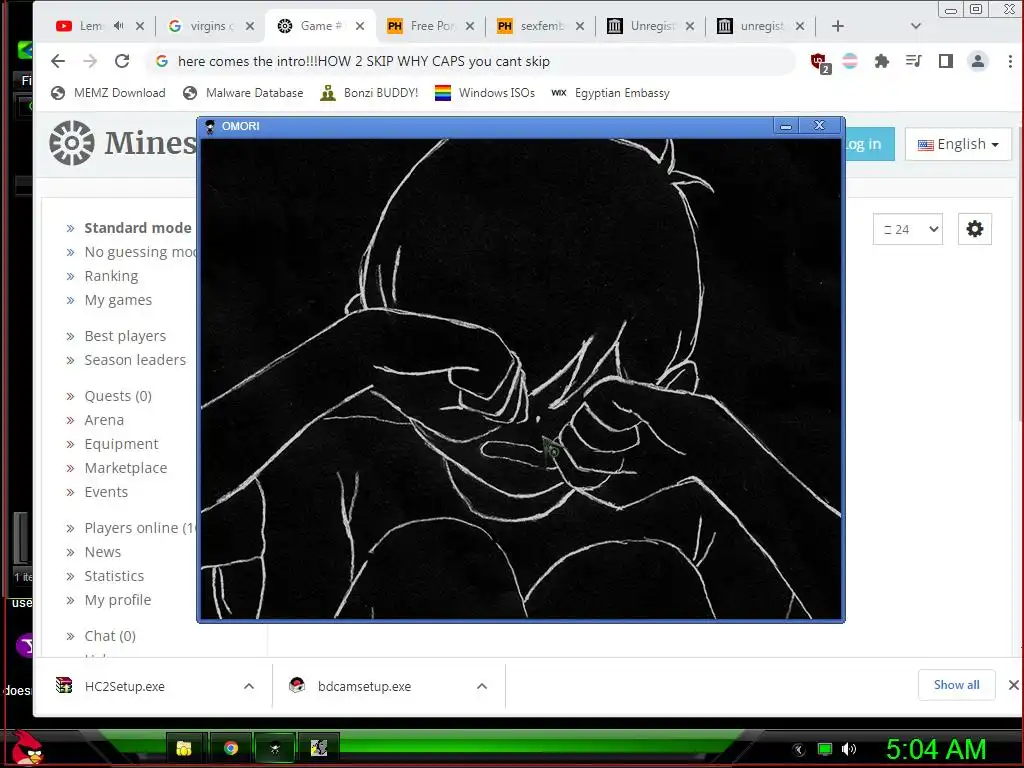This screenshot has width=1024, height=768.
Task: Open the Bonzi BUDDY! bookmark
Action: click(369, 93)
